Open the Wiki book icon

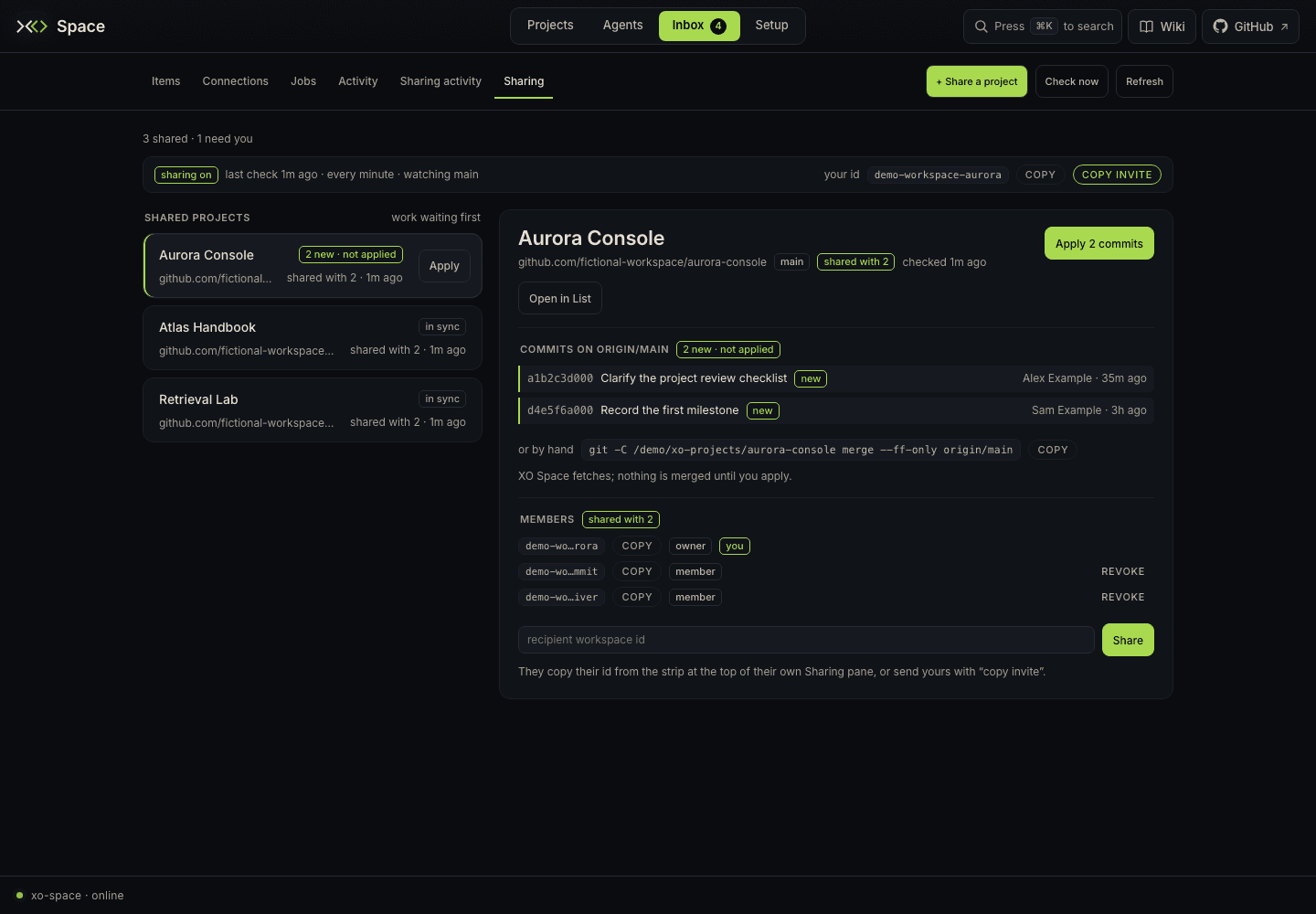pos(1146,27)
